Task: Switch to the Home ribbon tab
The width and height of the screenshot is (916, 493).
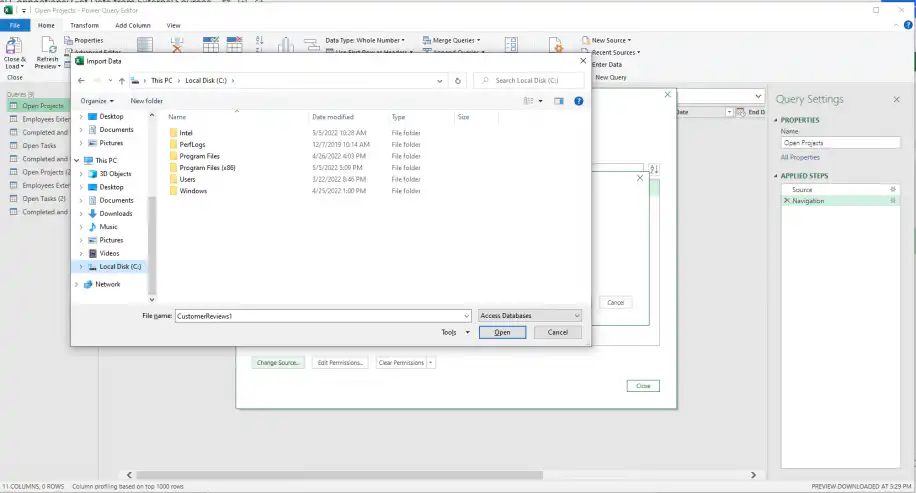Action: coord(46,25)
